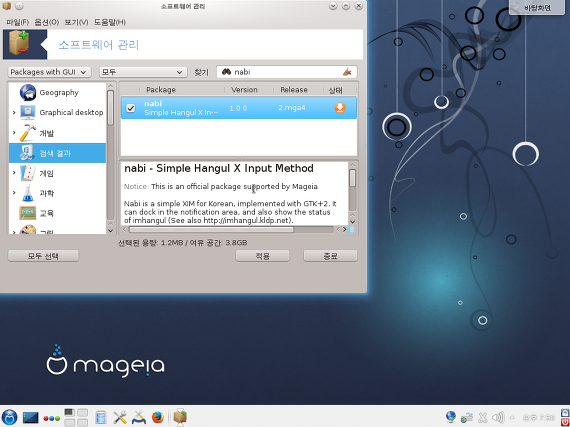
Task: Click the nabi search input field
Action: [286, 72]
